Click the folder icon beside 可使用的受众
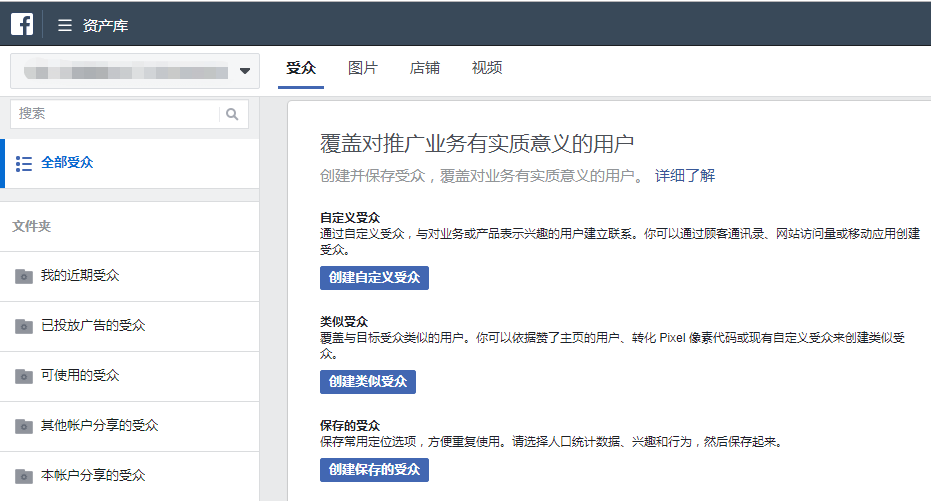 pos(24,376)
